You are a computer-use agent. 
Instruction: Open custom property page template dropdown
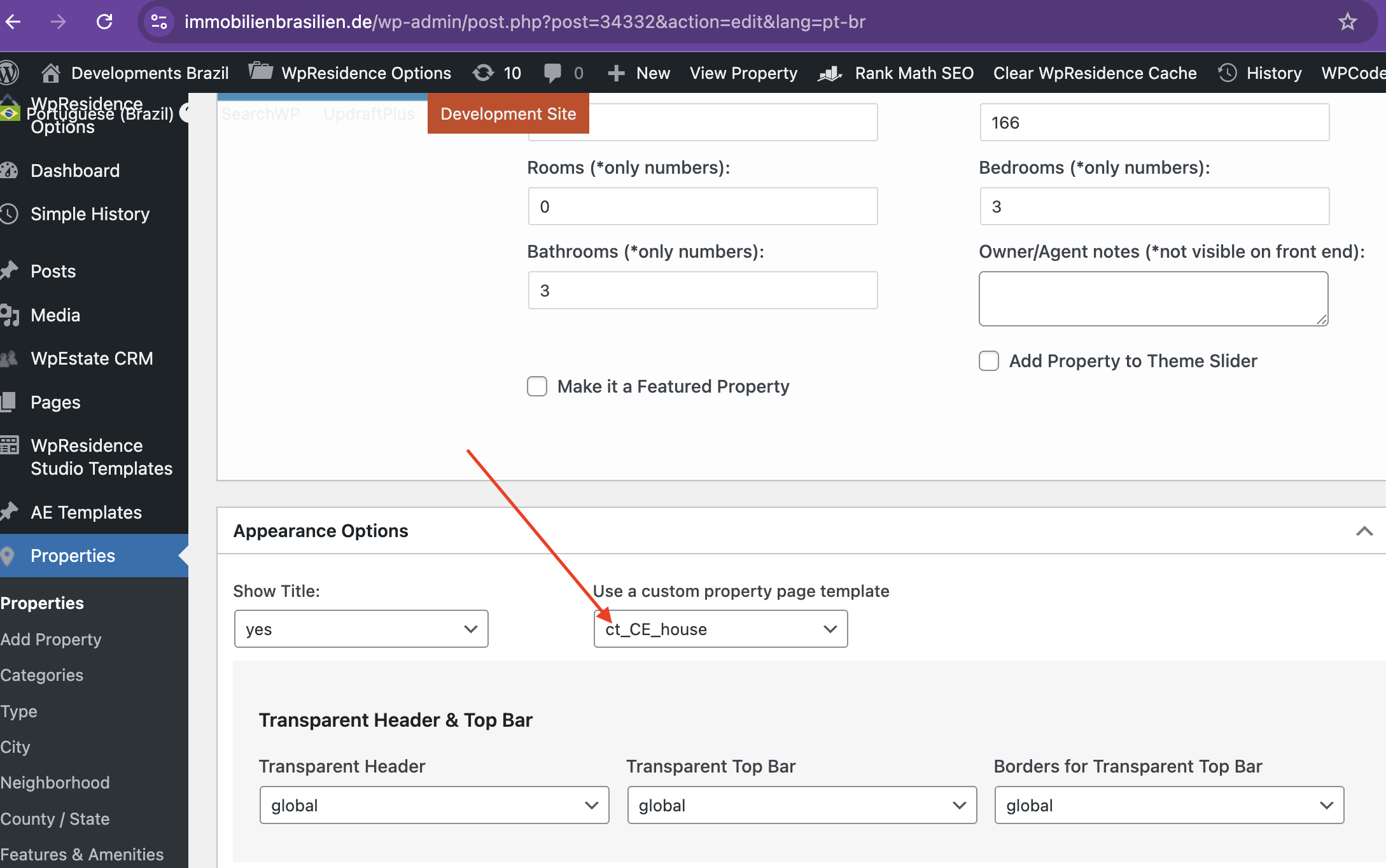click(x=720, y=629)
